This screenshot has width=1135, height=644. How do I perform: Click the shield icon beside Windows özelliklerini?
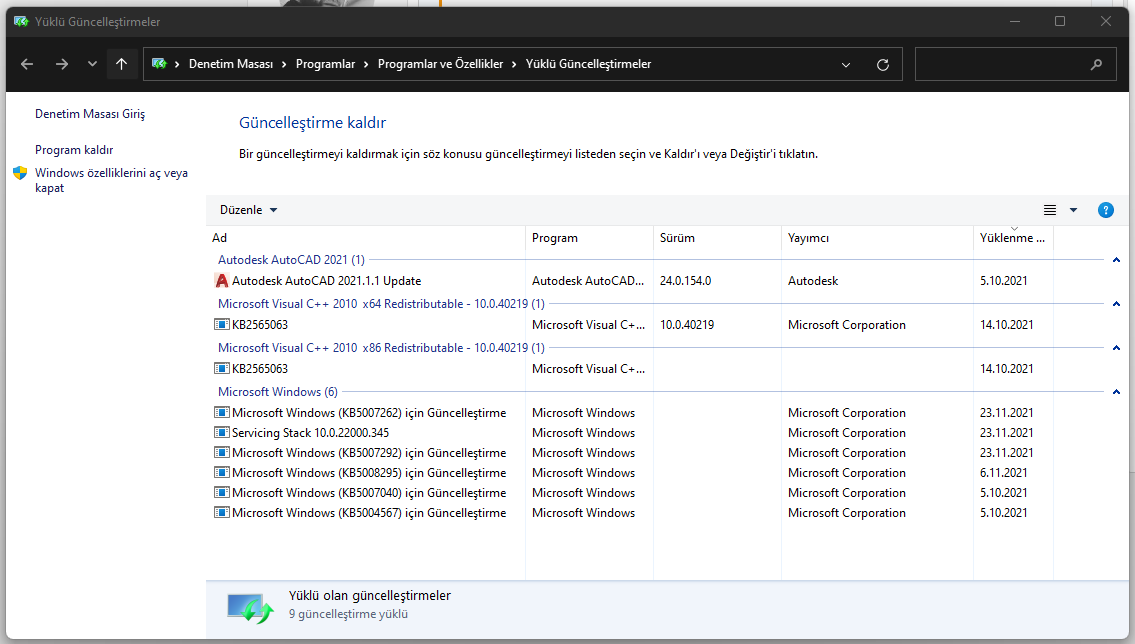20,173
